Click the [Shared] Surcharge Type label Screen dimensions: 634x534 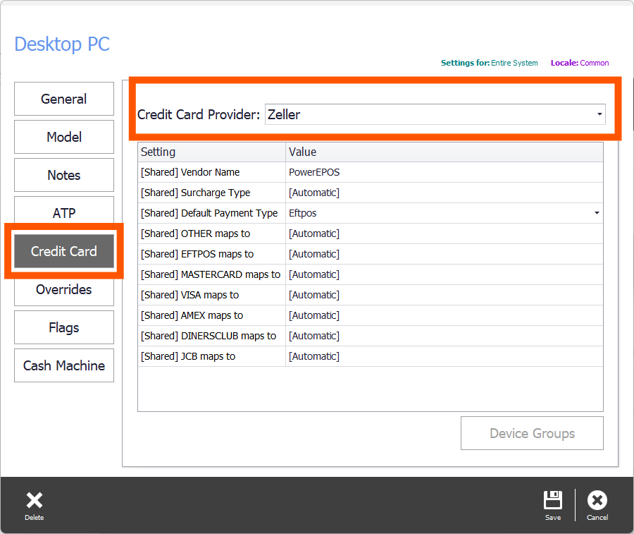click(195, 193)
